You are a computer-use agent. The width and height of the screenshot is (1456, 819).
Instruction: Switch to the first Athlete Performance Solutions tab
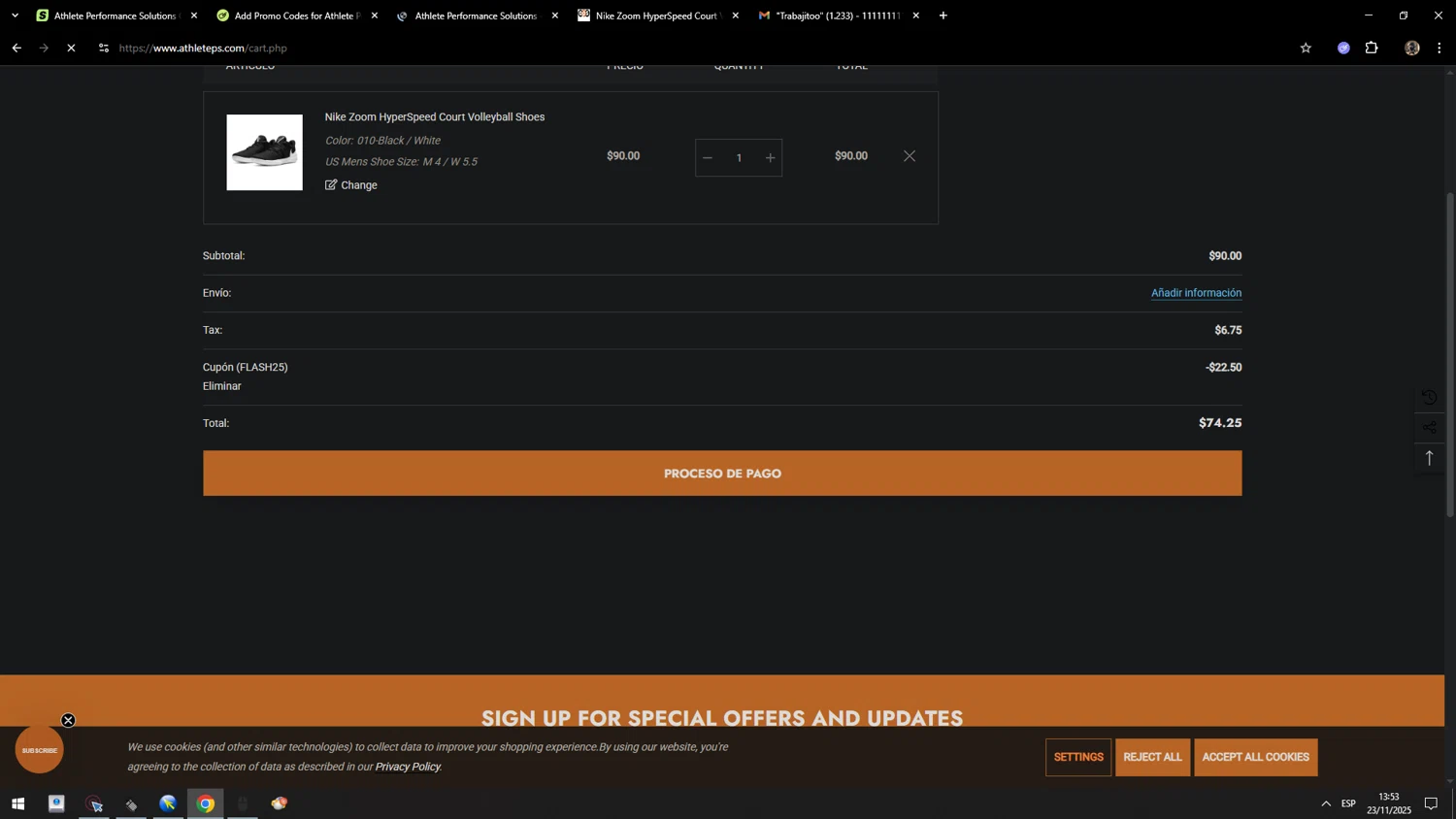pyautogui.click(x=115, y=16)
